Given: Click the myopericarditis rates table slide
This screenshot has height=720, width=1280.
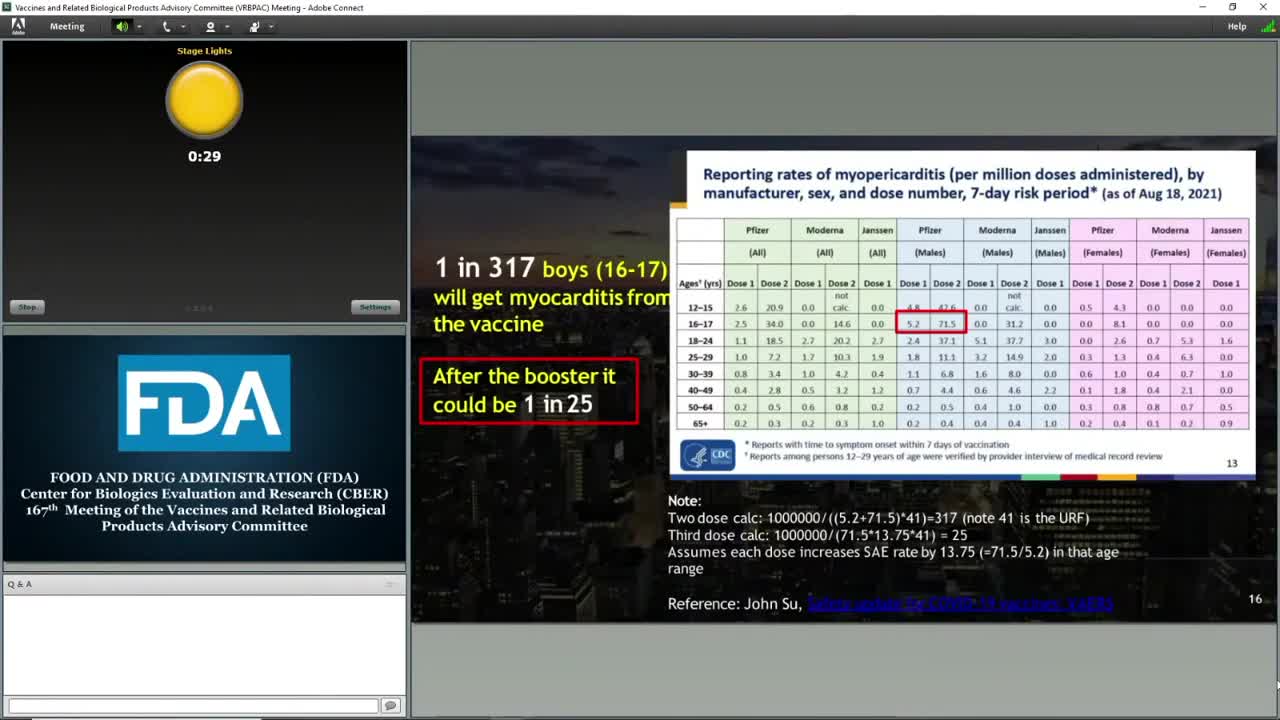Looking at the screenshot, I should coord(962,315).
